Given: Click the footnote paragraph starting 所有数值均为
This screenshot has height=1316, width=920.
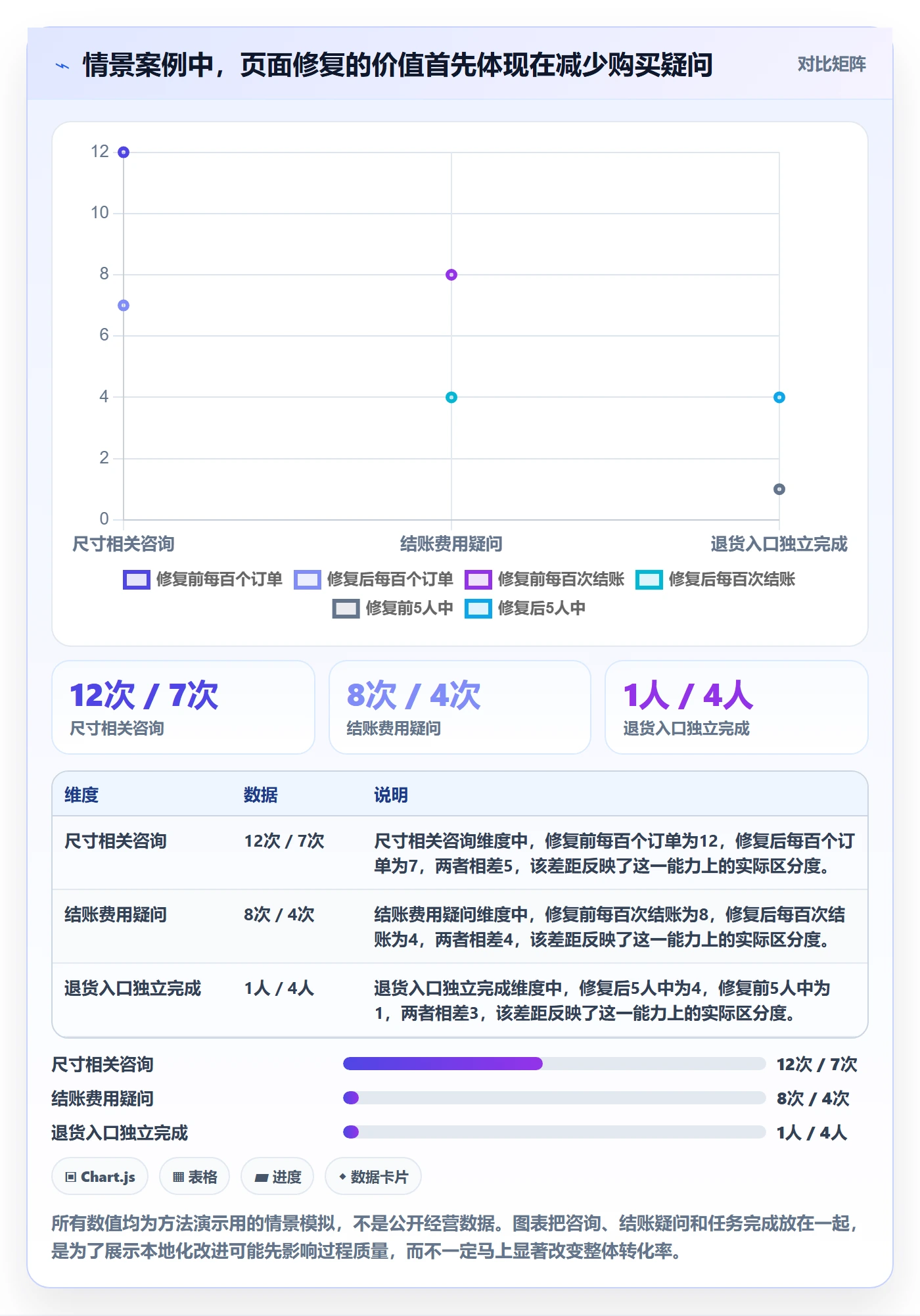Looking at the screenshot, I should click(455, 1237).
